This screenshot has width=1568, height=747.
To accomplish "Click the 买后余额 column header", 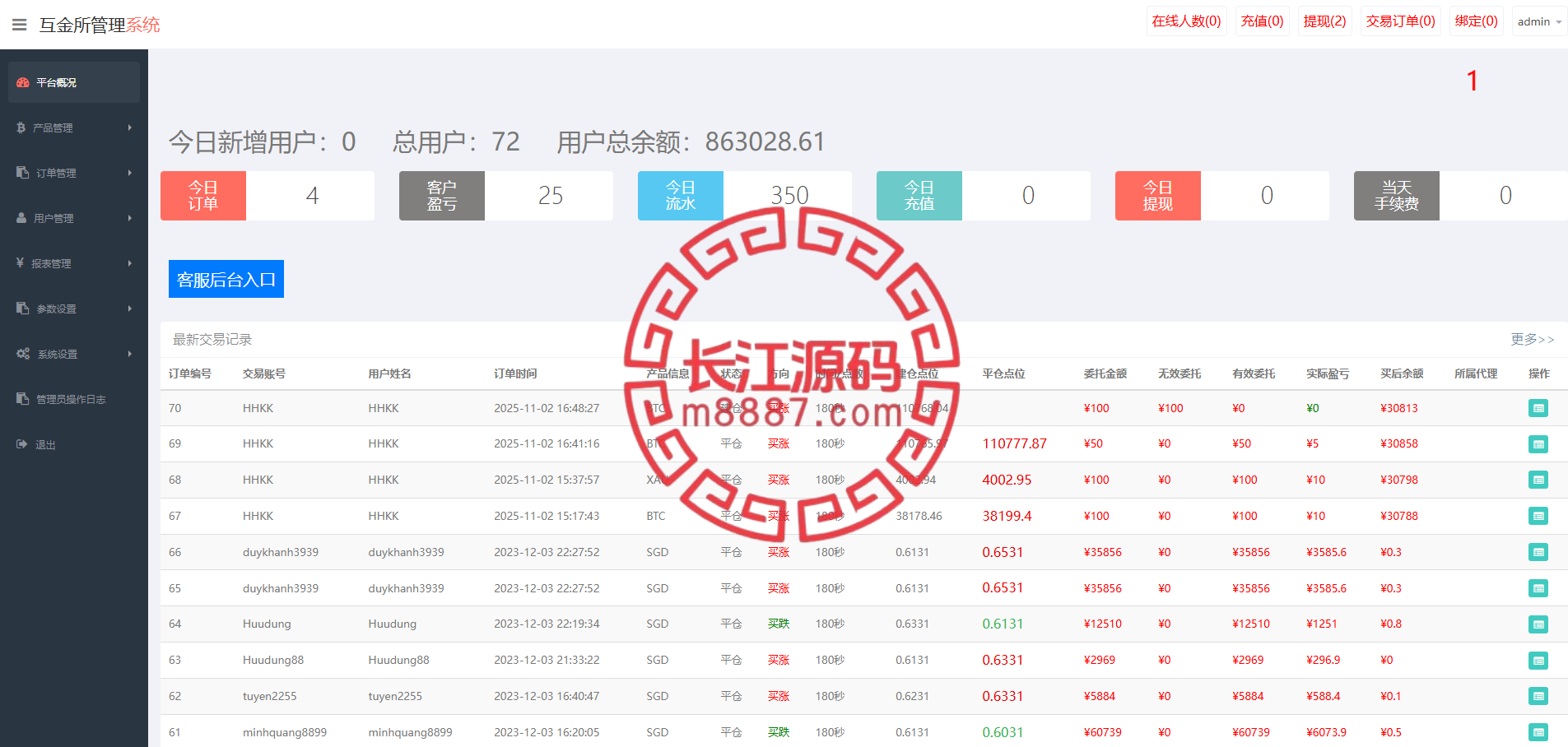I will coord(1402,373).
